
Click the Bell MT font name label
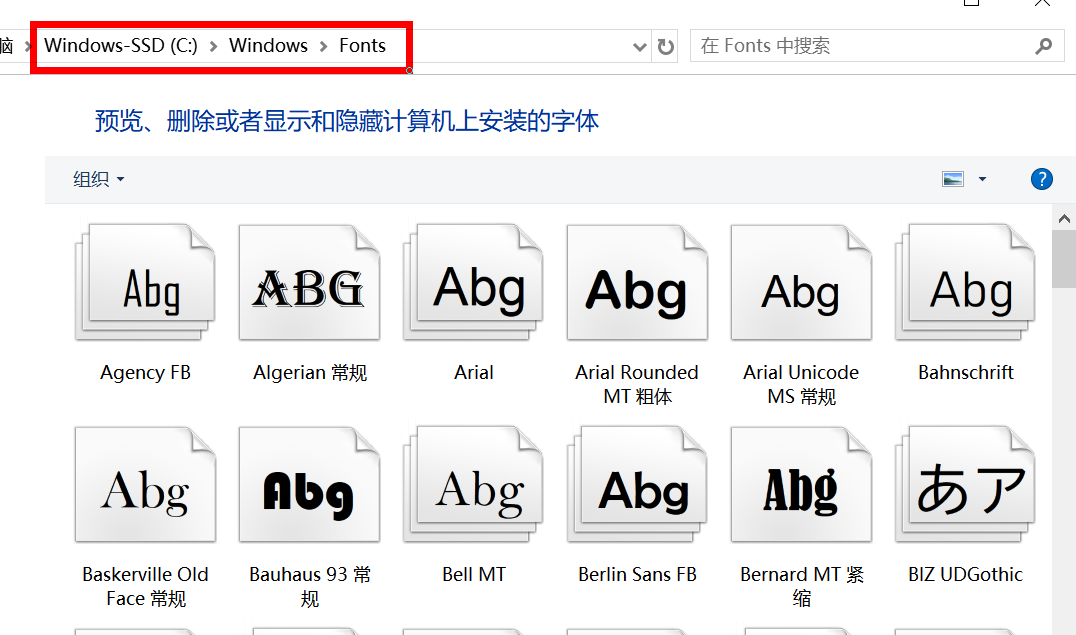473,575
